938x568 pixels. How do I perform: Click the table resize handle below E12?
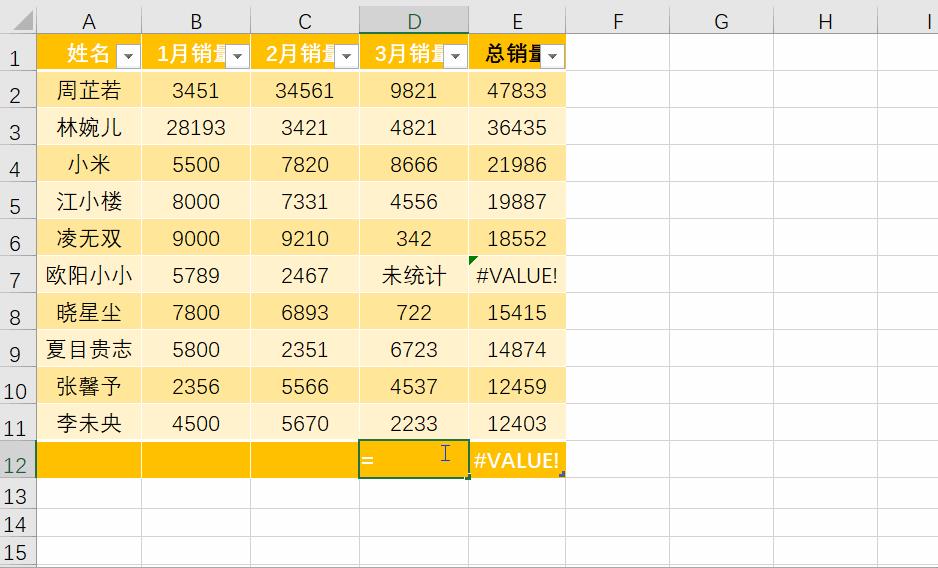point(562,474)
